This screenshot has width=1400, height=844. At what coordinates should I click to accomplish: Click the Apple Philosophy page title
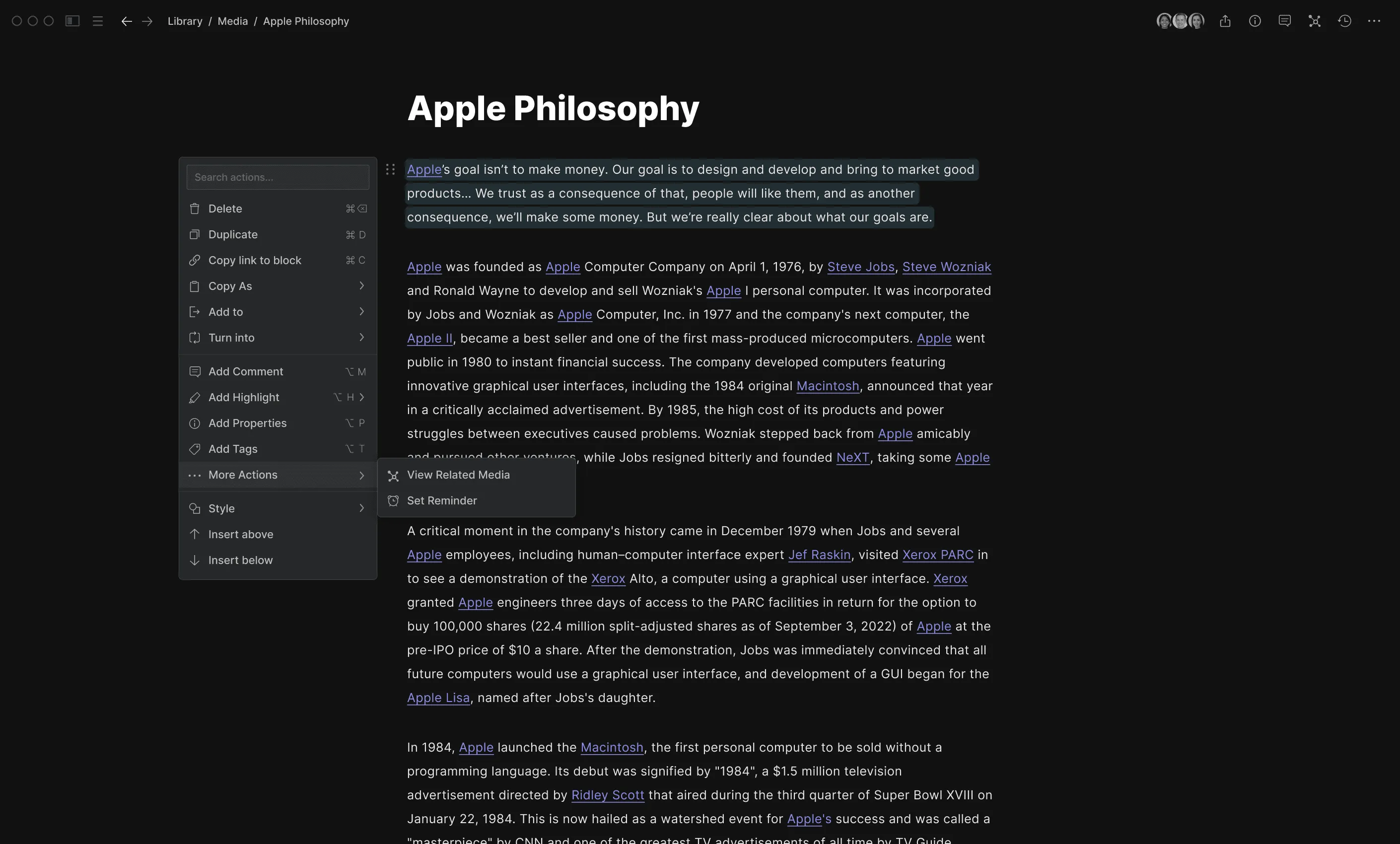(553, 108)
